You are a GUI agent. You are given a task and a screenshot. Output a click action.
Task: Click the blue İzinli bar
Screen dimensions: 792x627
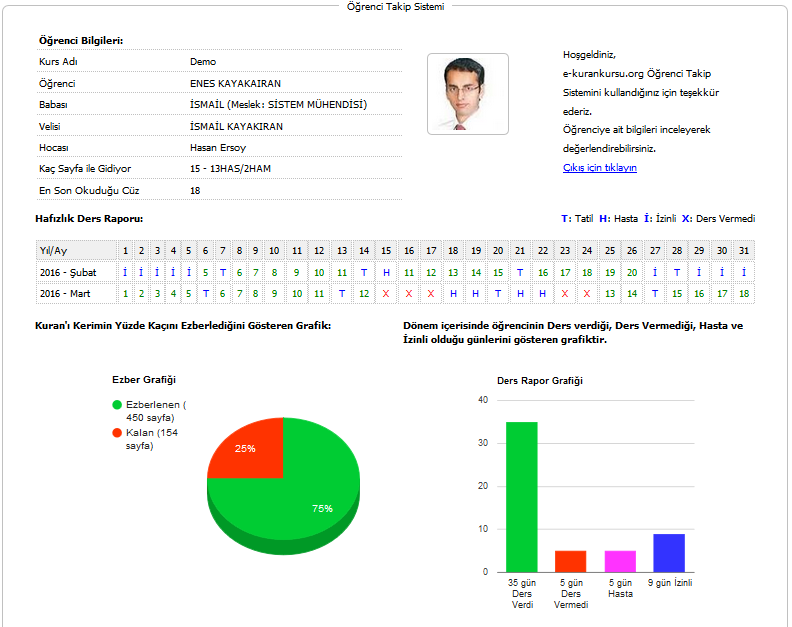(x=669, y=552)
